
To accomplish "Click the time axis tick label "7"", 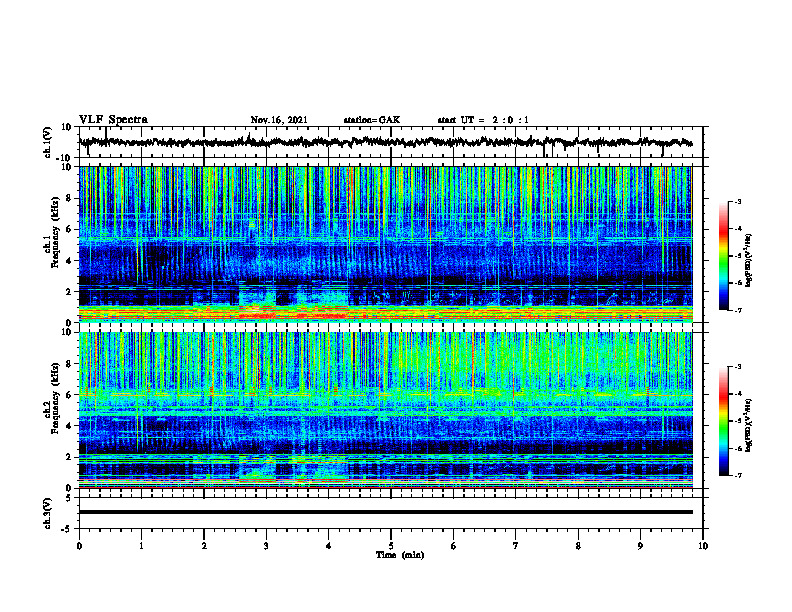I will pyautogui.click(x=516, y=546).
